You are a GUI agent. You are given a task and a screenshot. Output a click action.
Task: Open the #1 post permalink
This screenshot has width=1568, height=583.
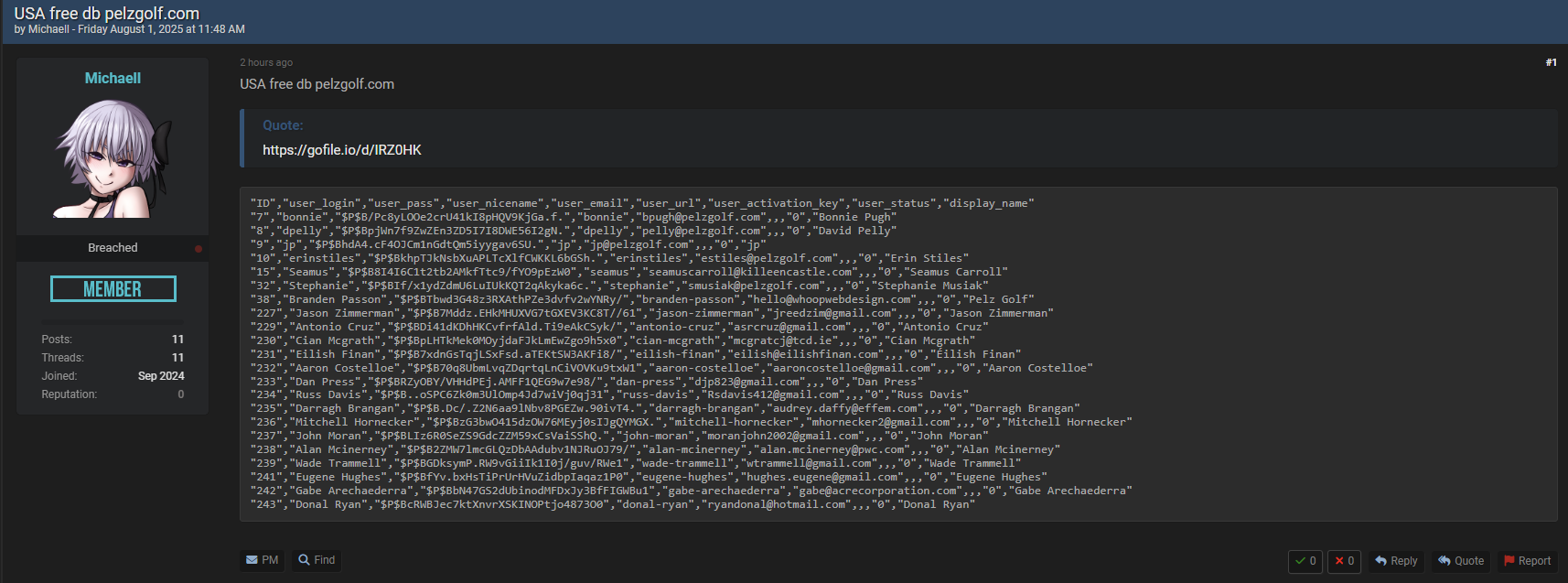(x=1551, y=62)
